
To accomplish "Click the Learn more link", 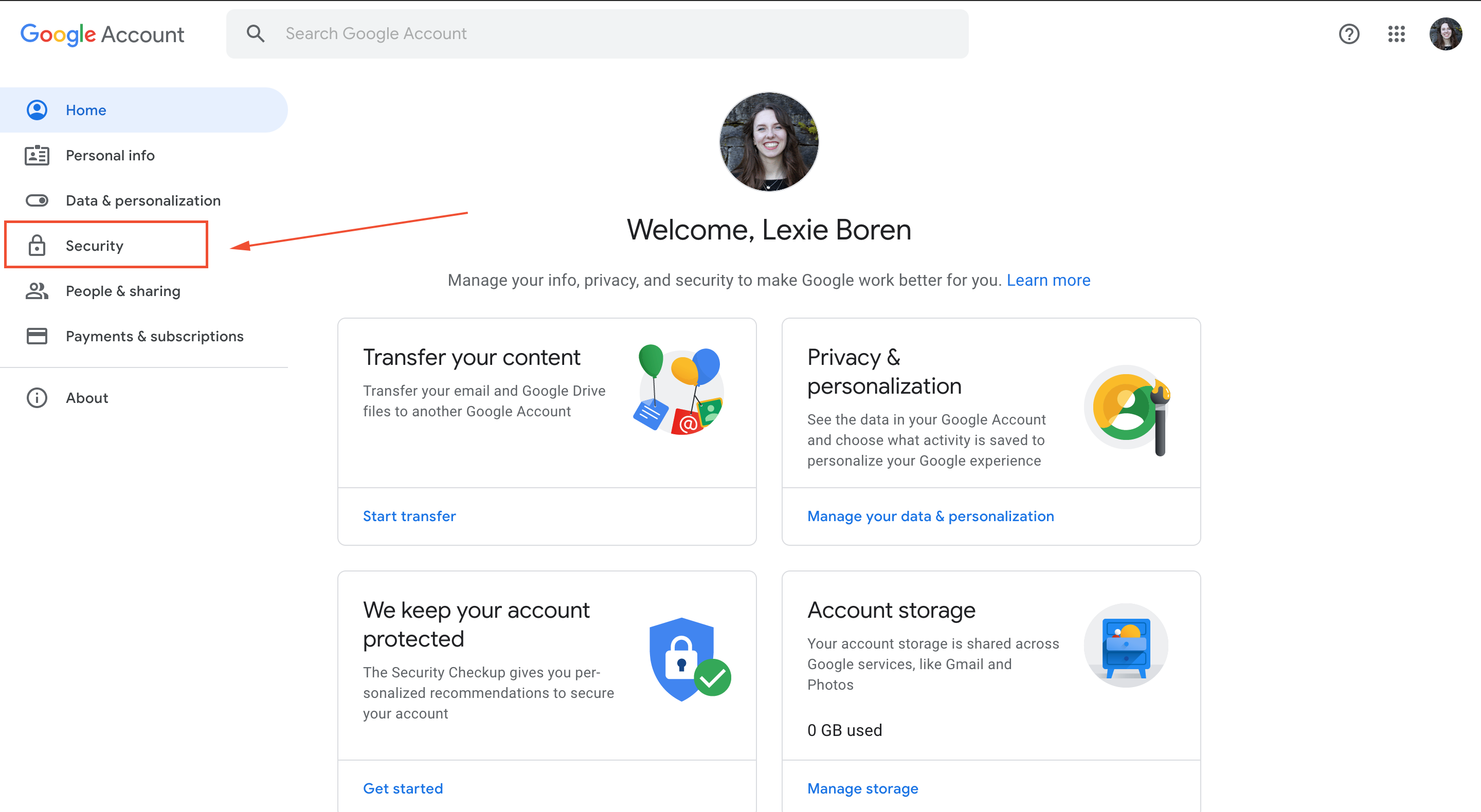I will [1048, 280].
